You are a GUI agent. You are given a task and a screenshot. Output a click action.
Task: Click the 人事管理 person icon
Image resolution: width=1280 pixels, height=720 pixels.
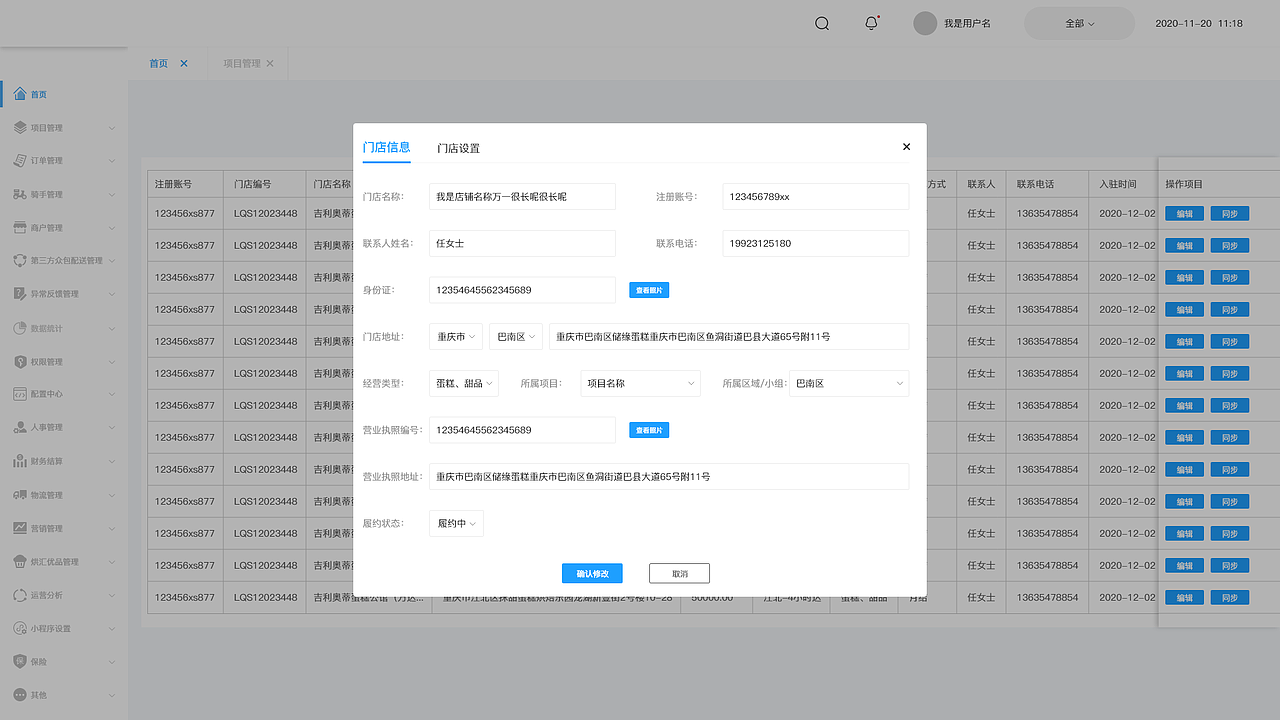tap(20, 428)
